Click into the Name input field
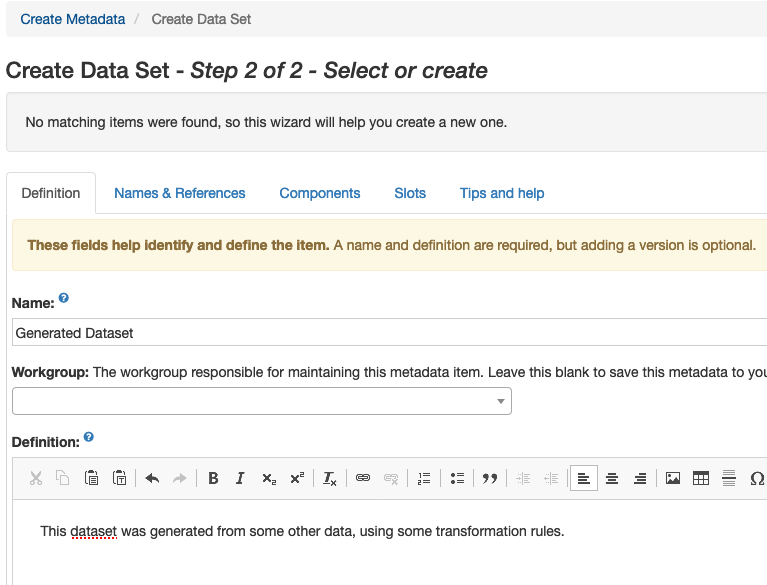 pos(388,333)
